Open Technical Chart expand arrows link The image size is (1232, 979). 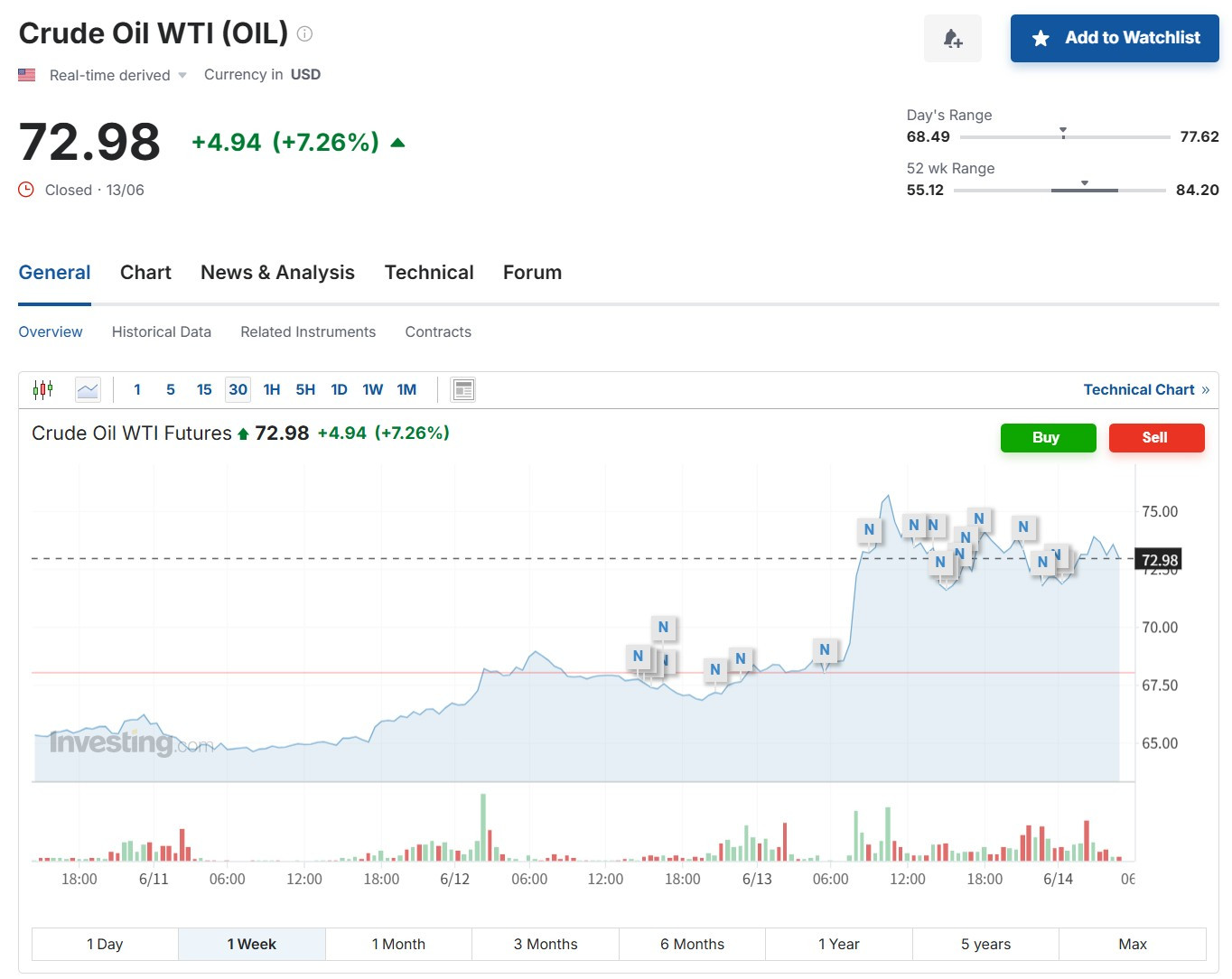1205,390
